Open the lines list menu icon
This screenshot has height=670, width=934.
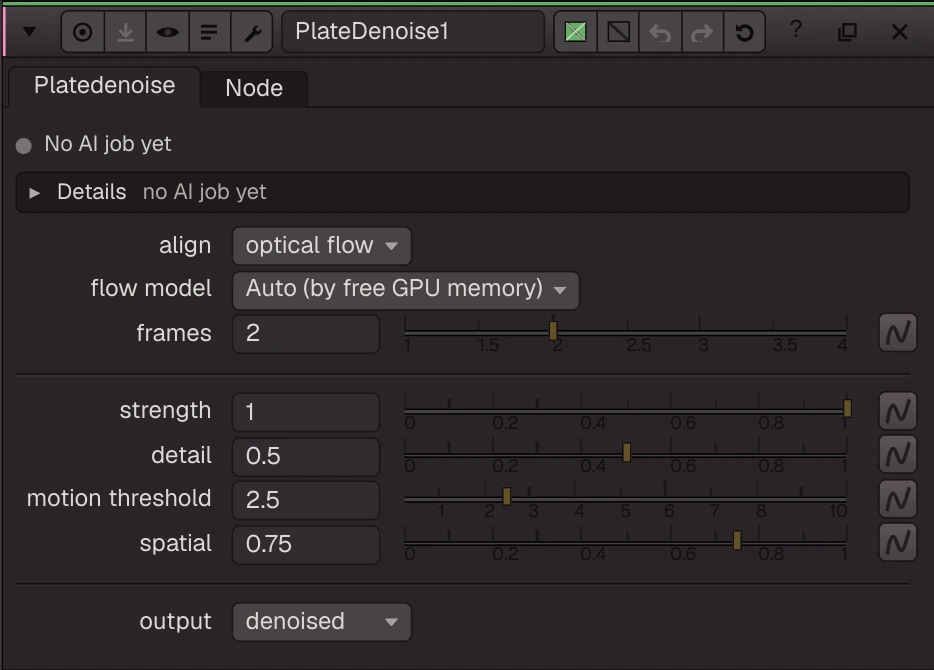(209, 32)
